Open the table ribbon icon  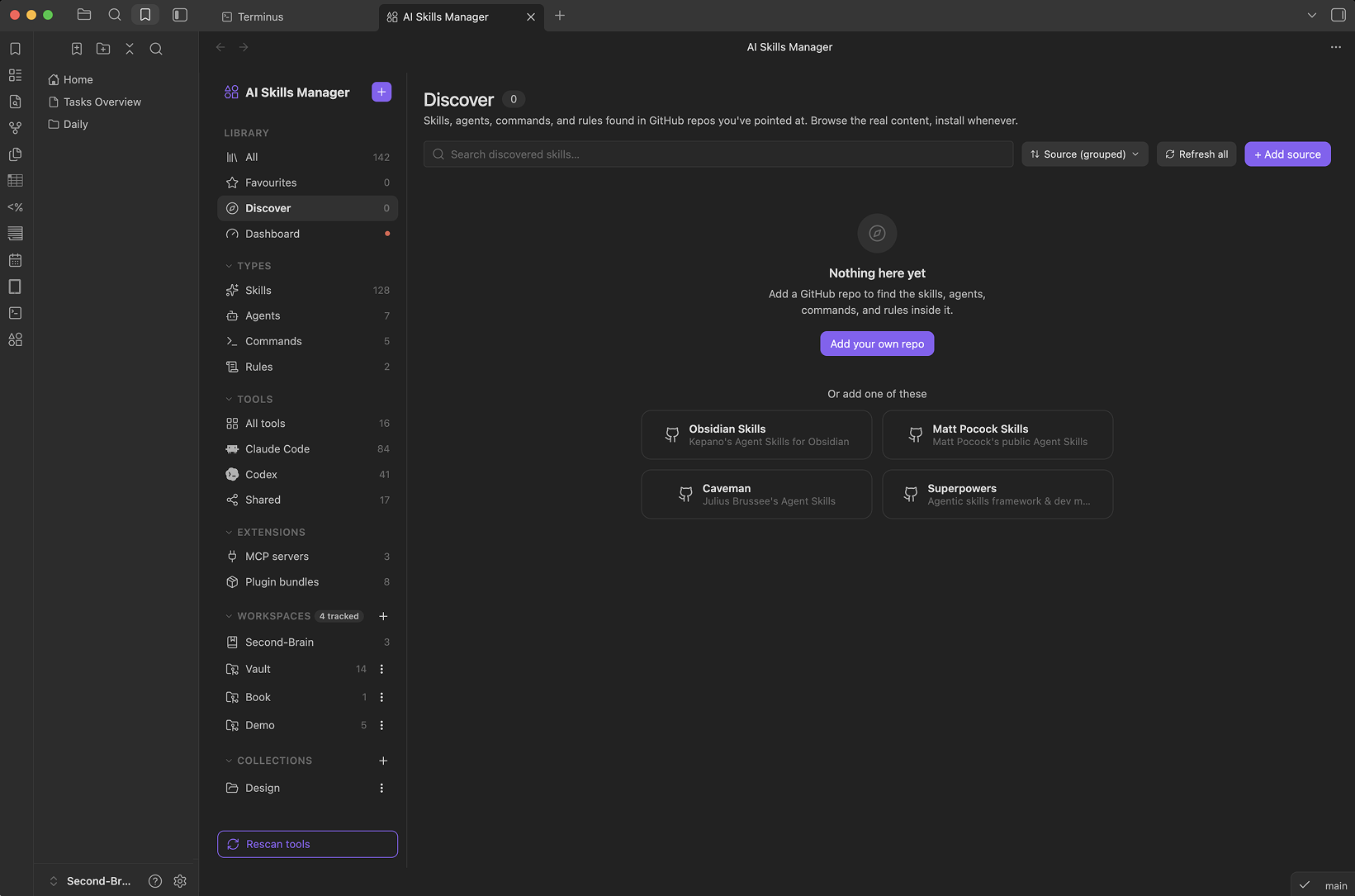(x=15, y=181)
